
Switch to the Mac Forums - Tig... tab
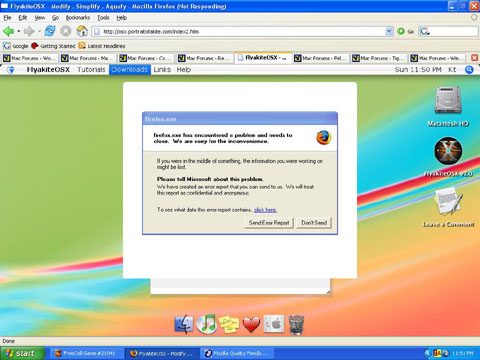coord(379,58)
